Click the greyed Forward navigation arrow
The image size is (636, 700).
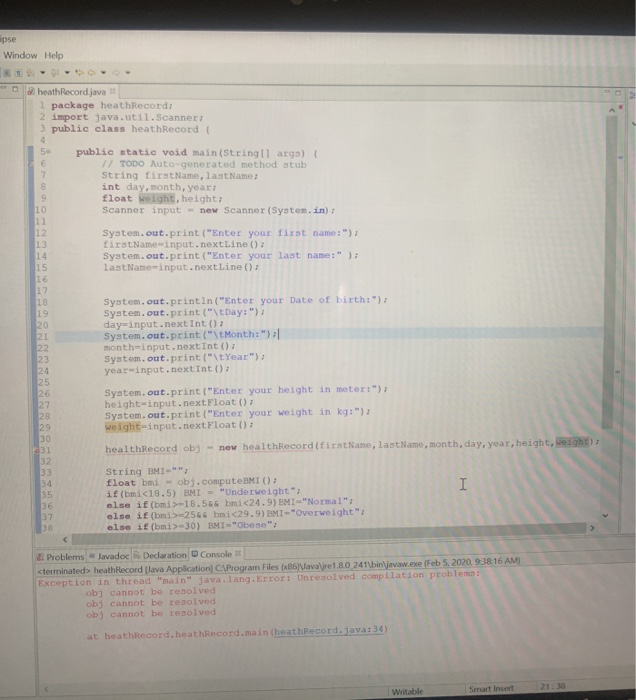116,73
